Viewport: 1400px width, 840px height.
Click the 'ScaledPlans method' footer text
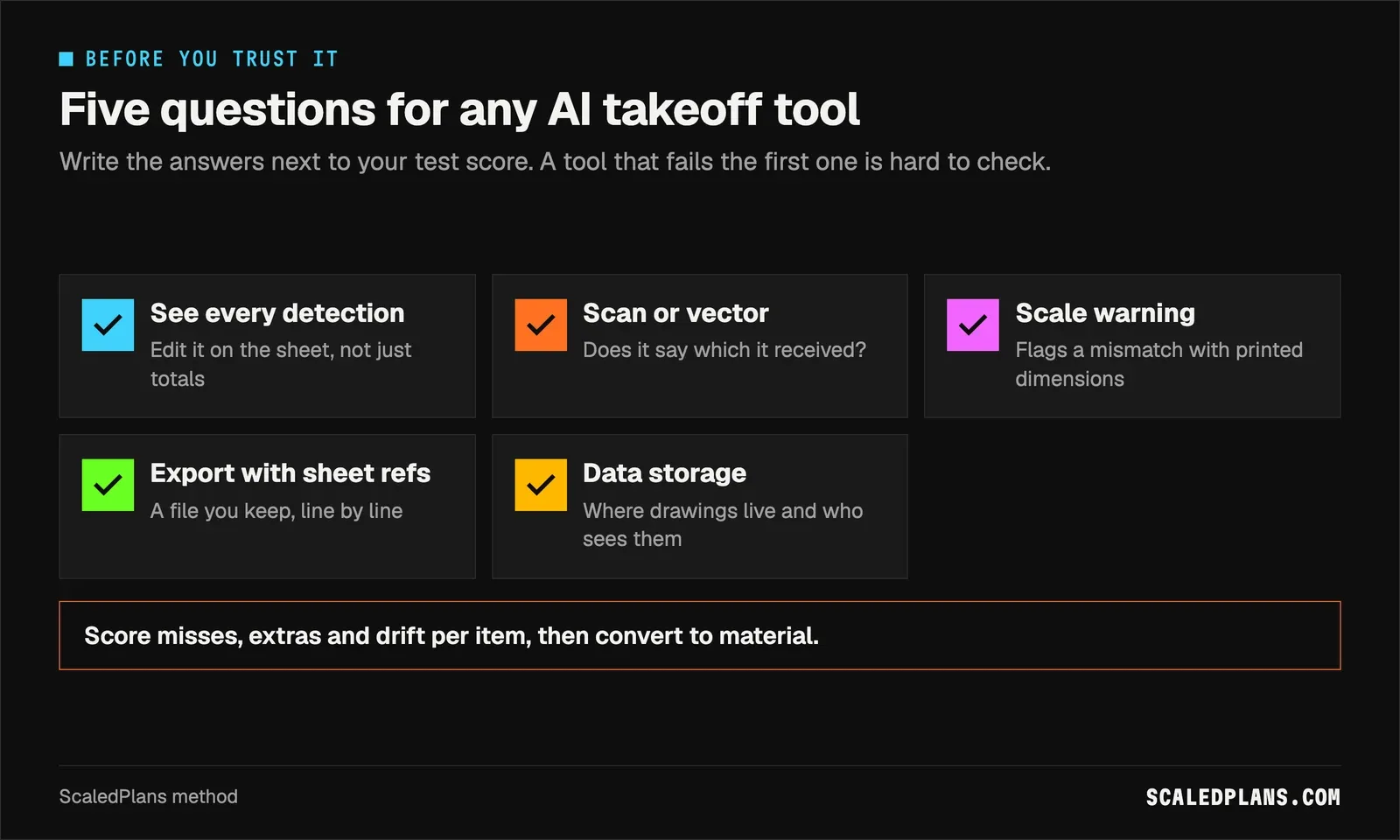(149, 796)
